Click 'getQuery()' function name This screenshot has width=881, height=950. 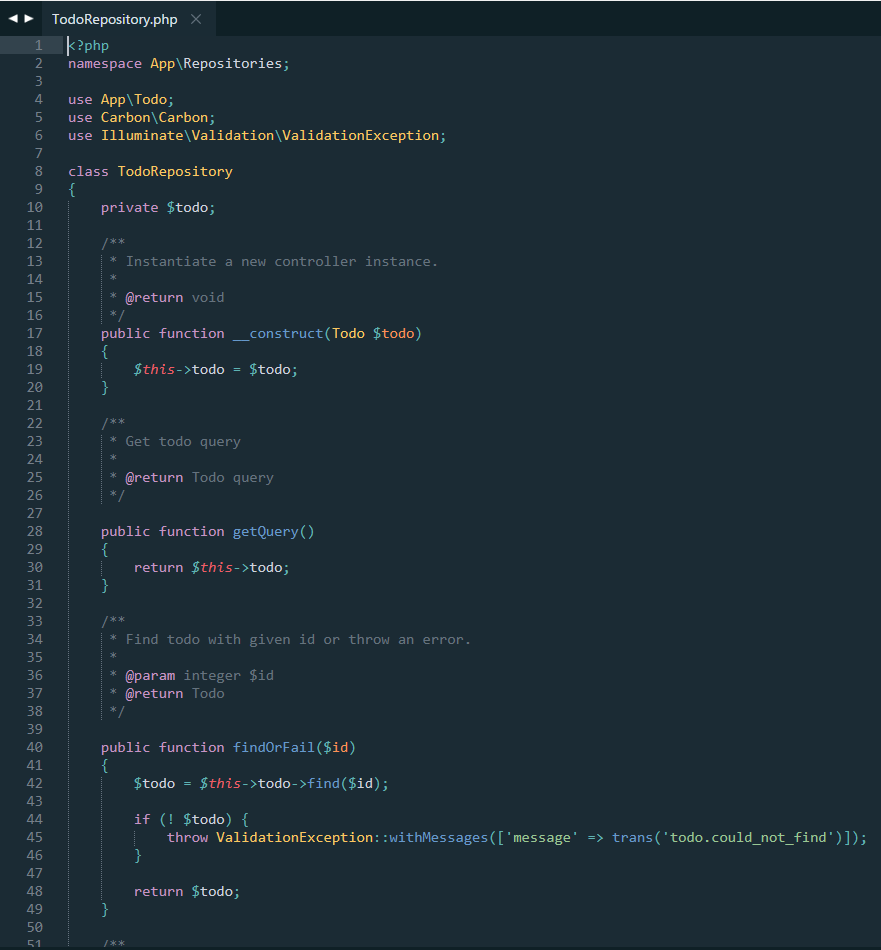[x=273, y=531]
